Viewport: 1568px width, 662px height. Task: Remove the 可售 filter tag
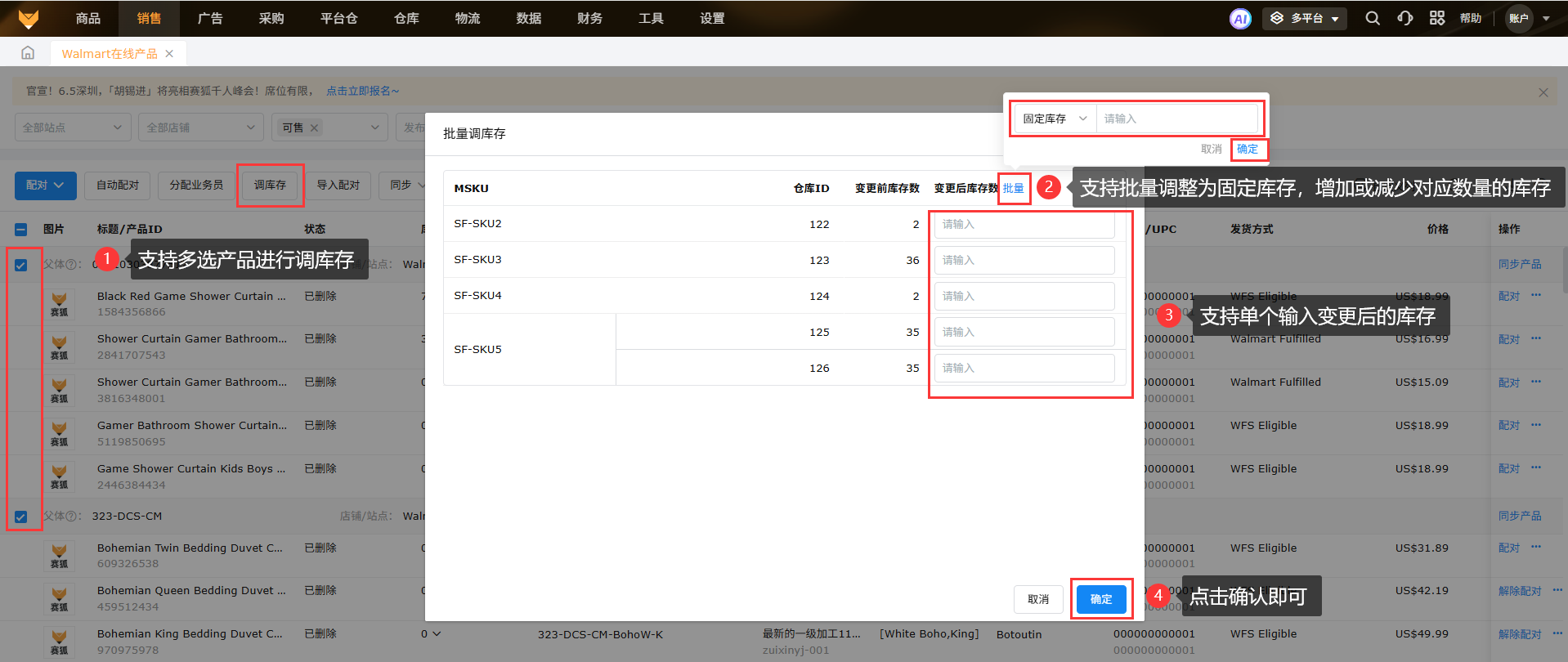click(x=315, y=127)
